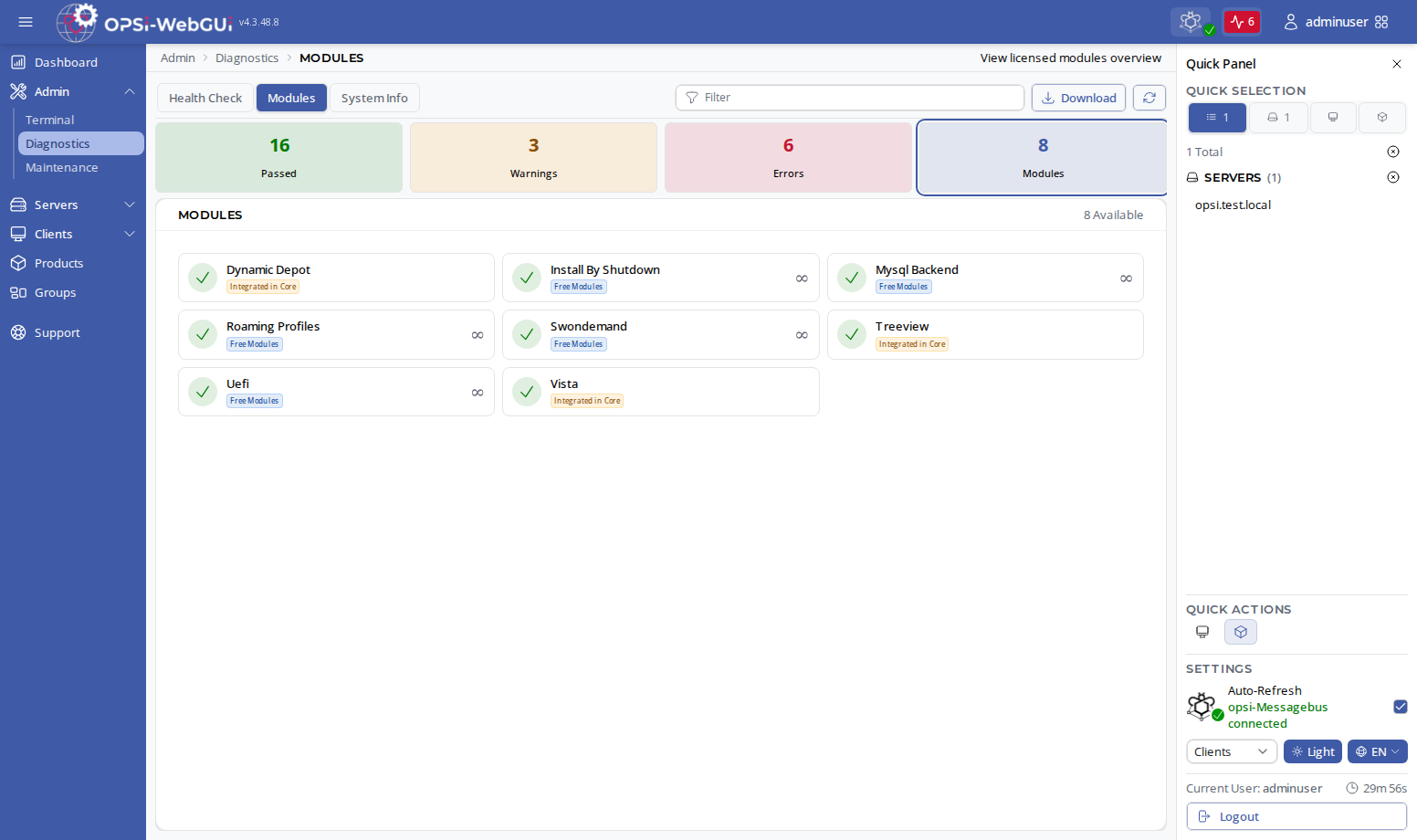The height and width of the screenshot is (840, 1417).
Task: Click Install By Shutdown module card
Action: (x=660, y=278)
